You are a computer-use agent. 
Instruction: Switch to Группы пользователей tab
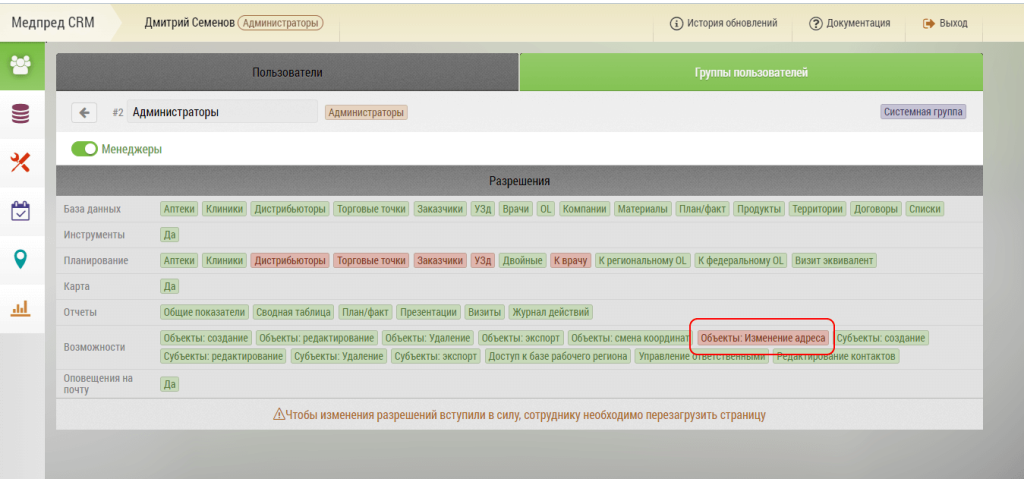(x=750, y=73)
